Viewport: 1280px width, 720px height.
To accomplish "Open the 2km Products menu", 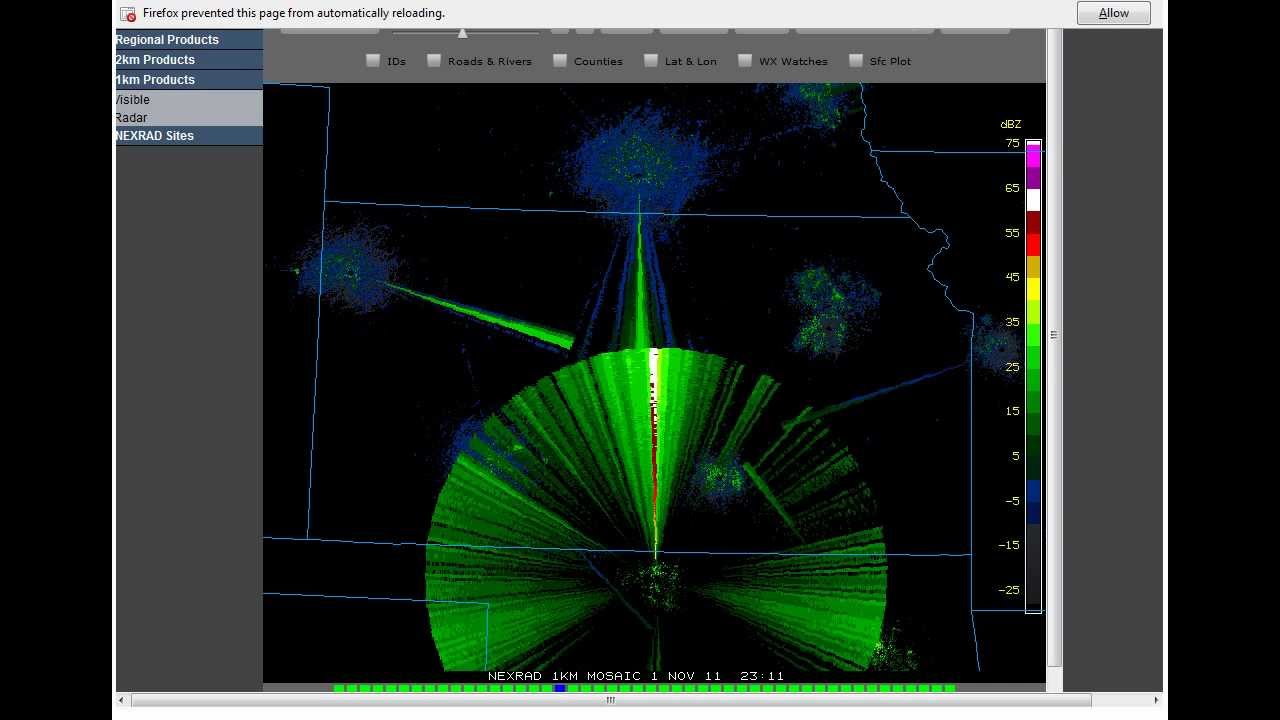I will 189,60.
